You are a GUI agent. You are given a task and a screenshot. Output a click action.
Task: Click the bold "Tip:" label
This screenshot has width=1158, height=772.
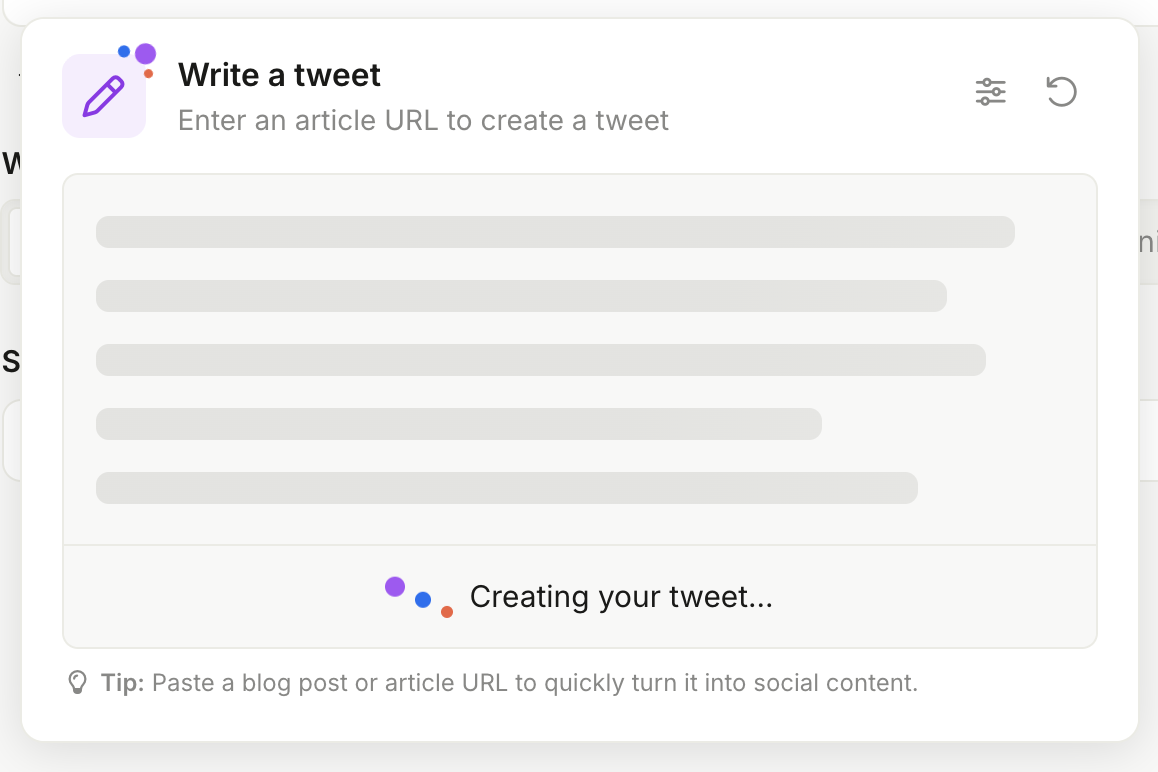[x=123, y=683]
